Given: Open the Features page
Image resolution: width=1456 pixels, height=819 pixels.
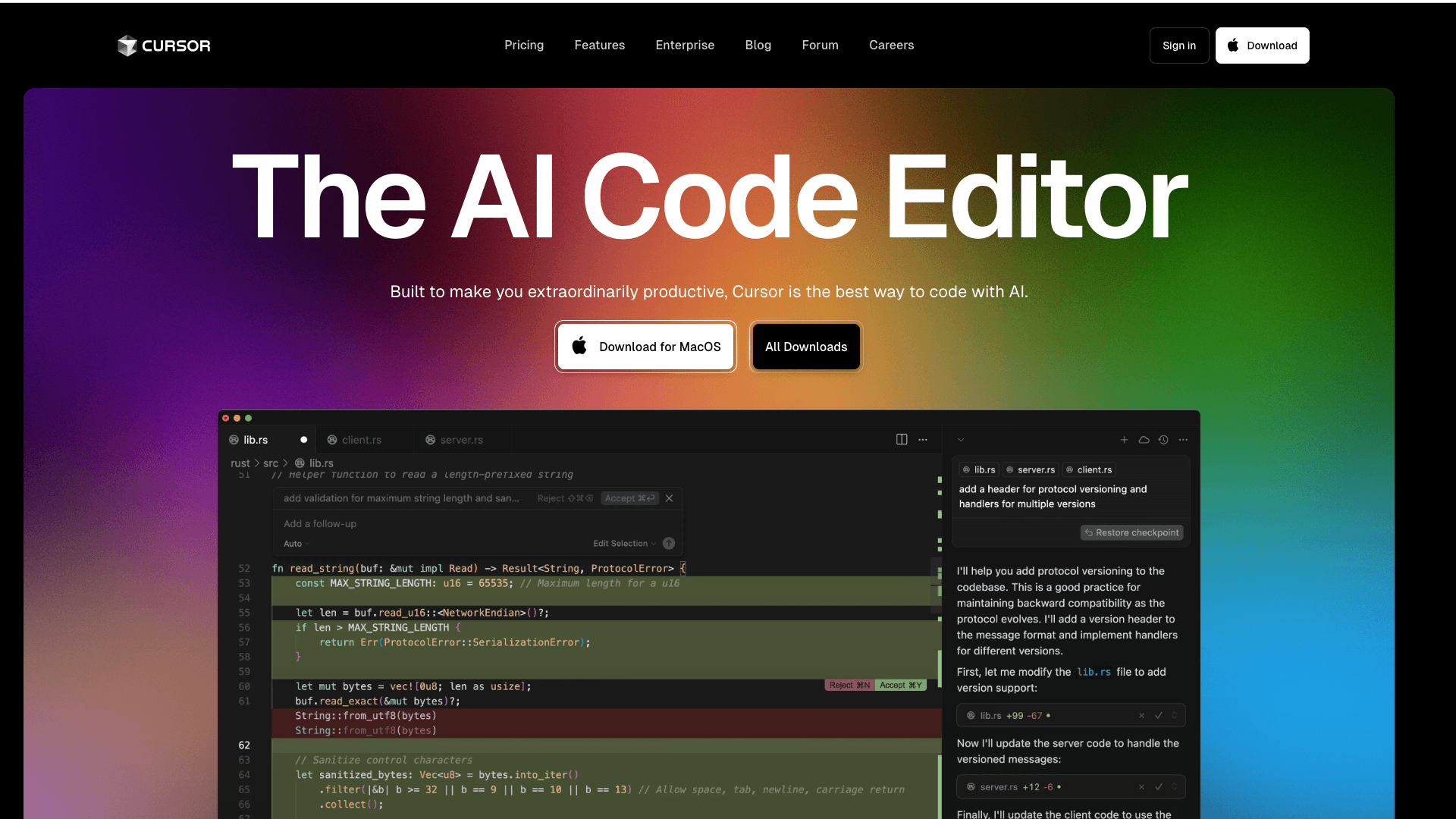Looking at the screenshot, I should [599, 45].
